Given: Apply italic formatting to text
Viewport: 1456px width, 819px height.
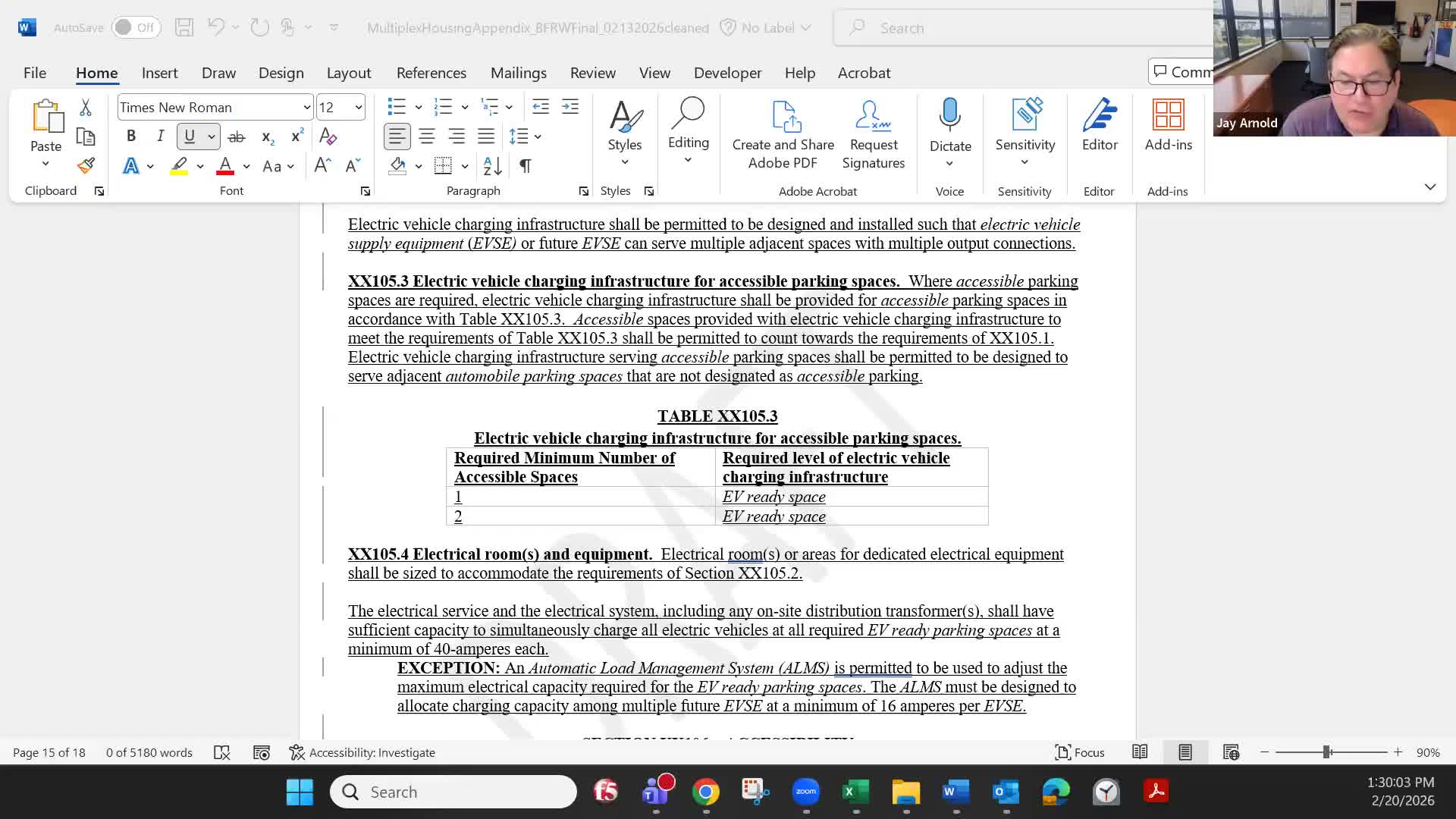Looking at the screenshot, I should tap(160, 136).
